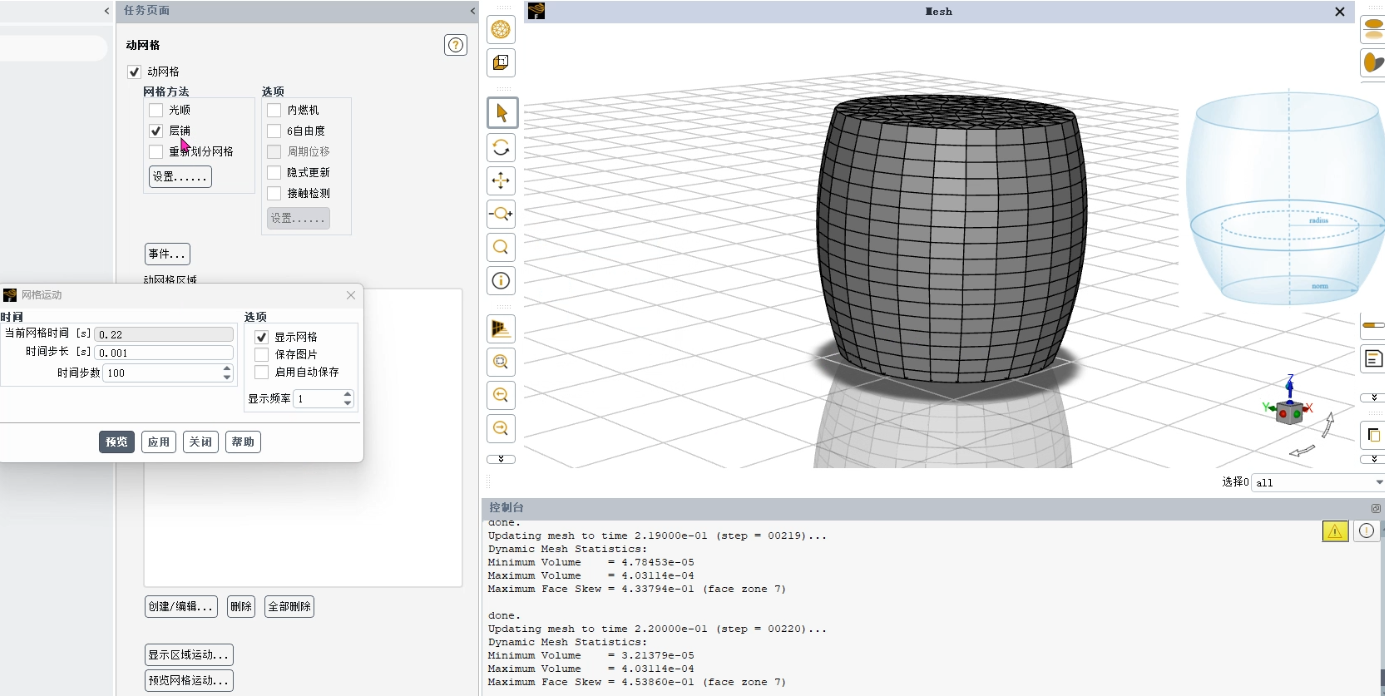The height and width of the screenshot is (696, 1385).
Task: Select the zoom to area magnifier
Action: tap(502, 246)
